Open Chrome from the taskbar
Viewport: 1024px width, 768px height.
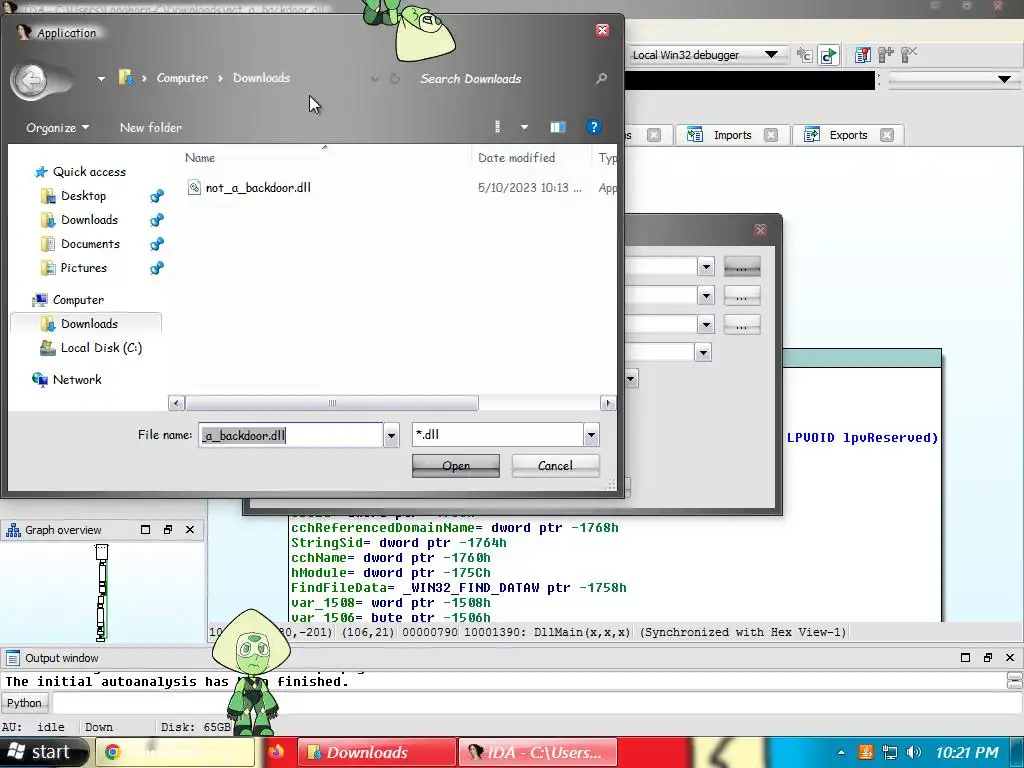(x=175, y=752)
